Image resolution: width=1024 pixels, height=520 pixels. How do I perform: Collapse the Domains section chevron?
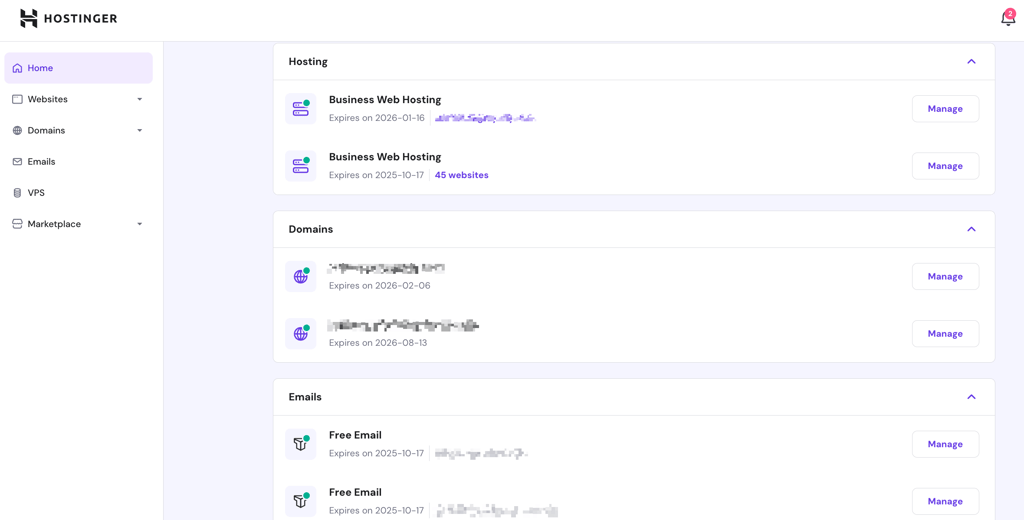971,229
